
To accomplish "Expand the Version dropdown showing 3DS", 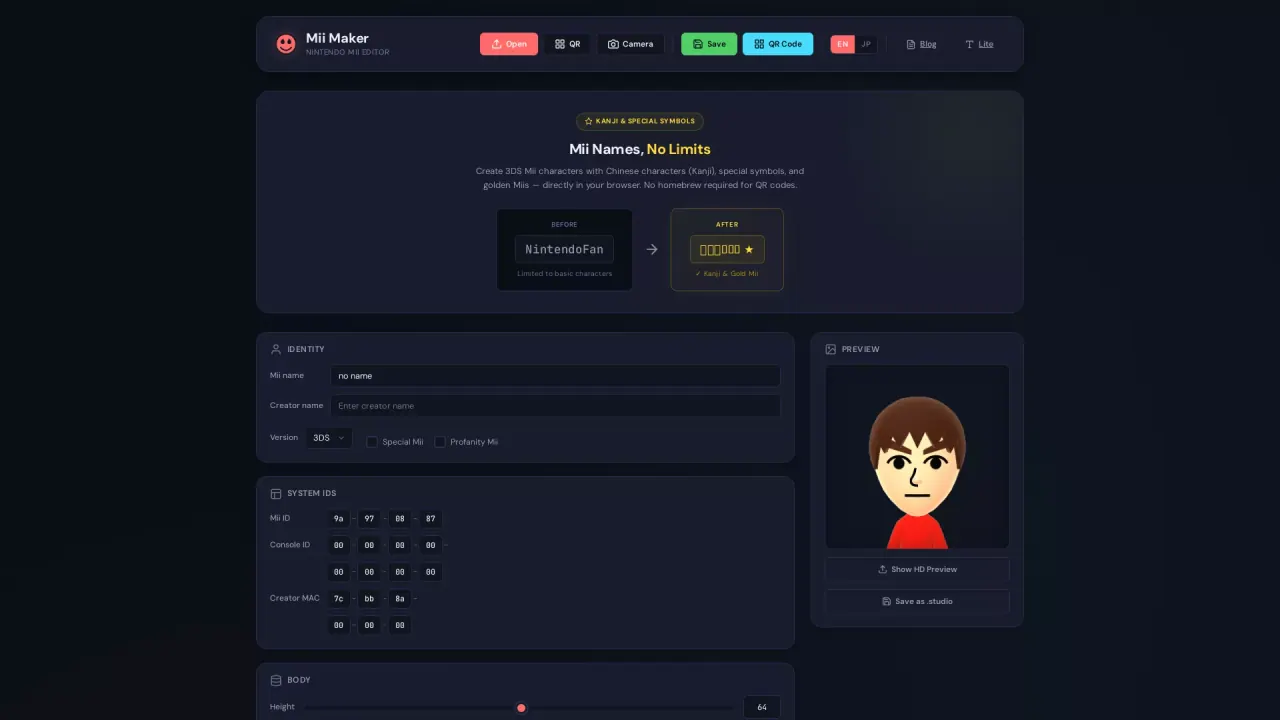I will (329, 438).
